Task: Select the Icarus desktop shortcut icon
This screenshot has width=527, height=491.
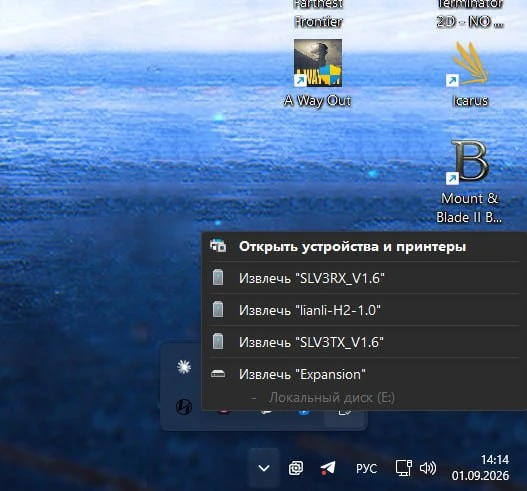Action: click(x=470, y=64)
